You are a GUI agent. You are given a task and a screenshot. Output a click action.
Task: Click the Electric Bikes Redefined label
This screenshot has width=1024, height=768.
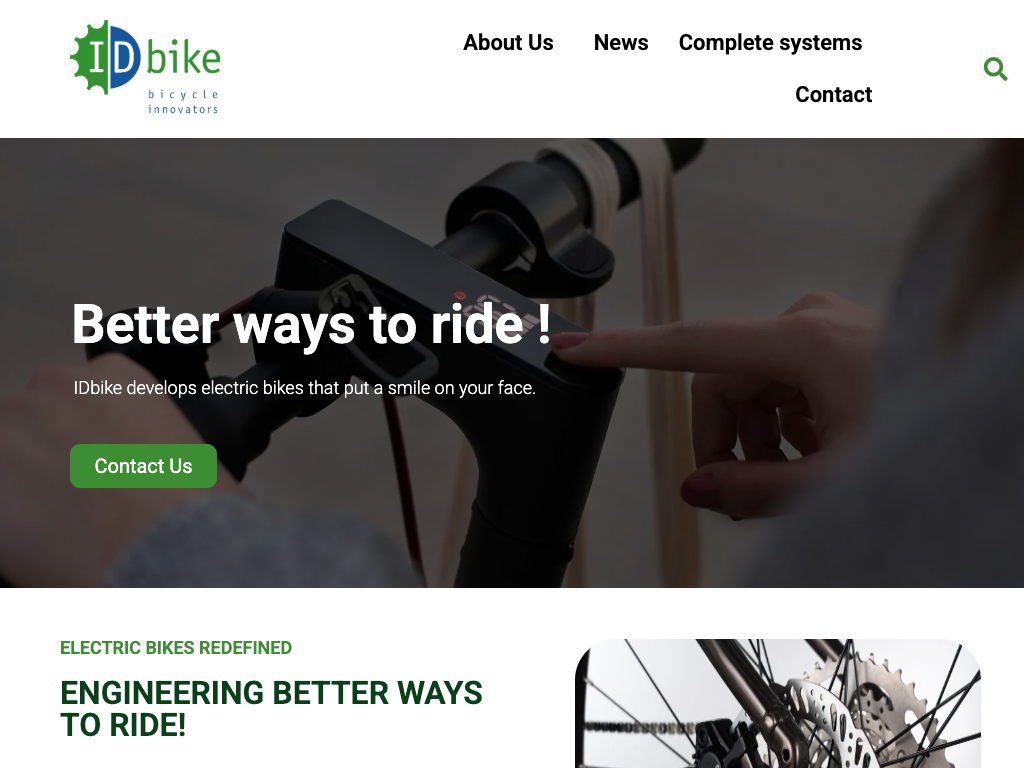[176, 648]
